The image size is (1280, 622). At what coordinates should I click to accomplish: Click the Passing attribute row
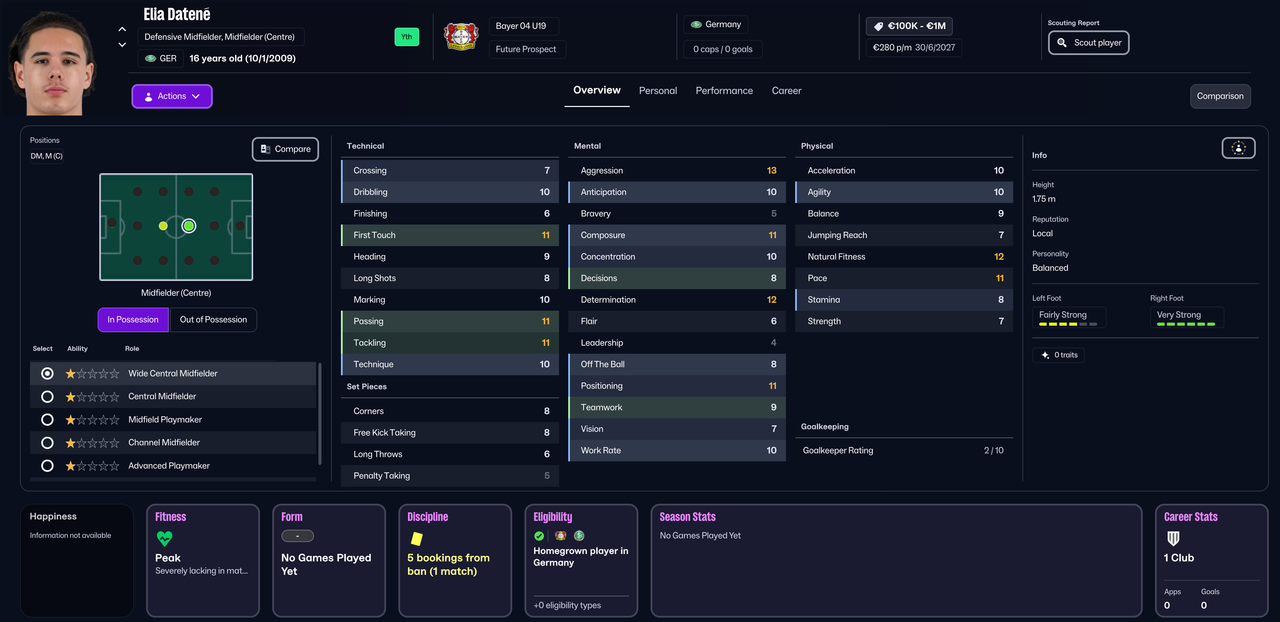(450, 321)
